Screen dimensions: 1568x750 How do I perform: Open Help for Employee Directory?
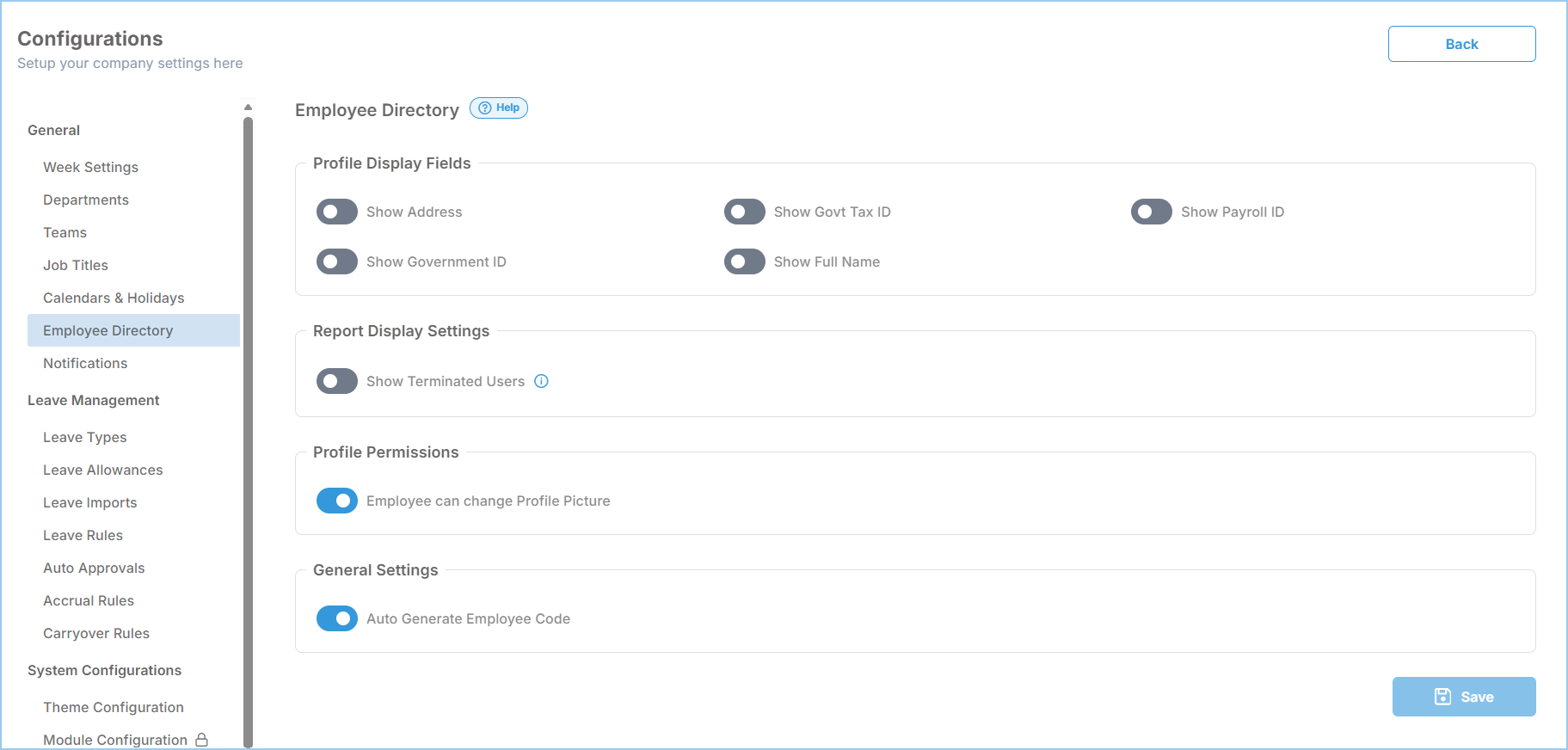pos(499,108)
